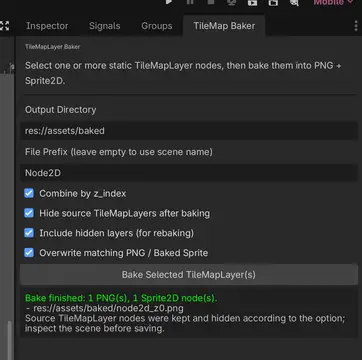Toggle Include hidden layers checkbox
This screenshot has height=360, width=362.
pos(29,233)
